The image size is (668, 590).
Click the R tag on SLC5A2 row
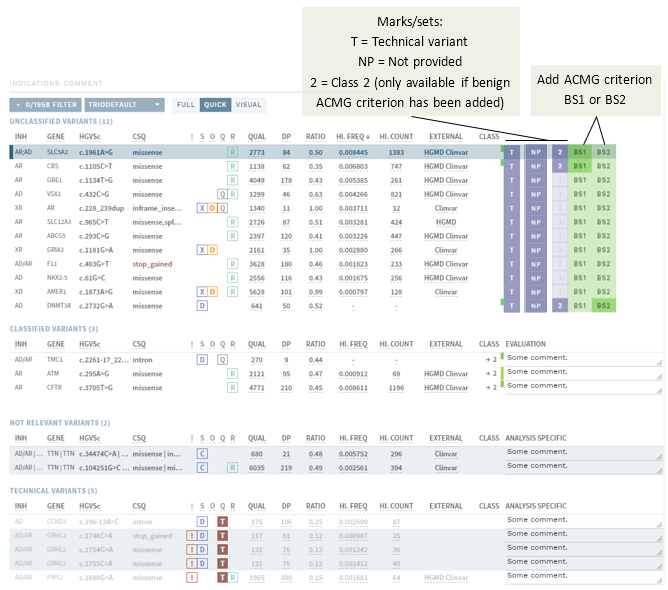232,152
